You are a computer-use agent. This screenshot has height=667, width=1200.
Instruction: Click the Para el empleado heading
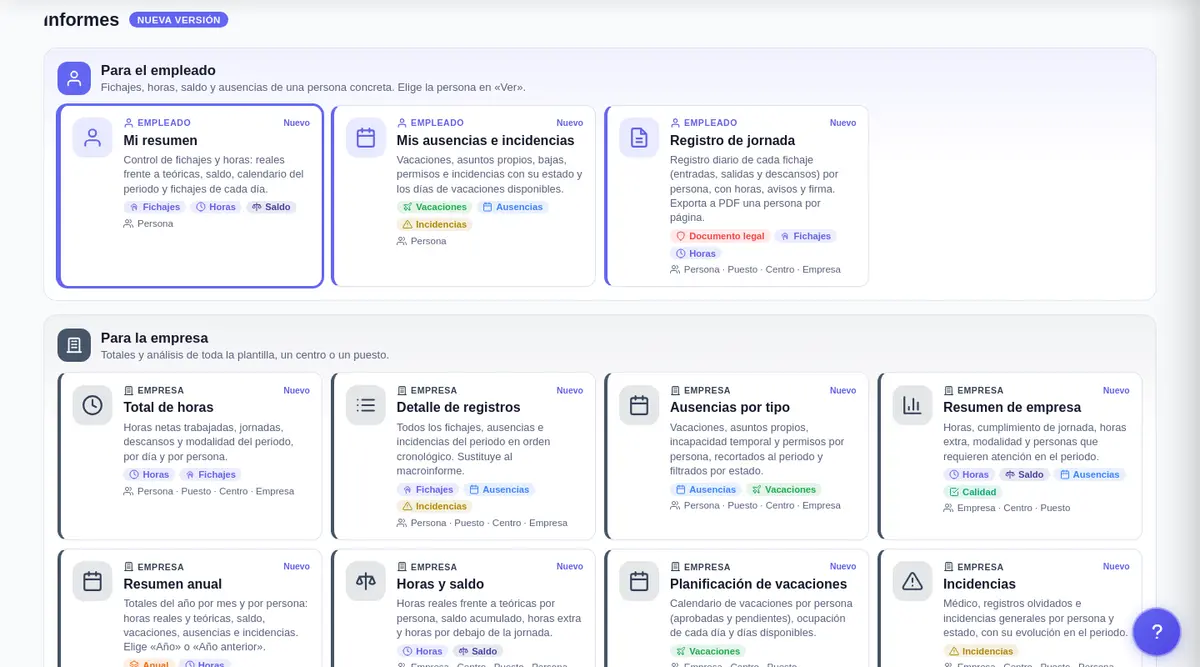(x=158, y=70)
